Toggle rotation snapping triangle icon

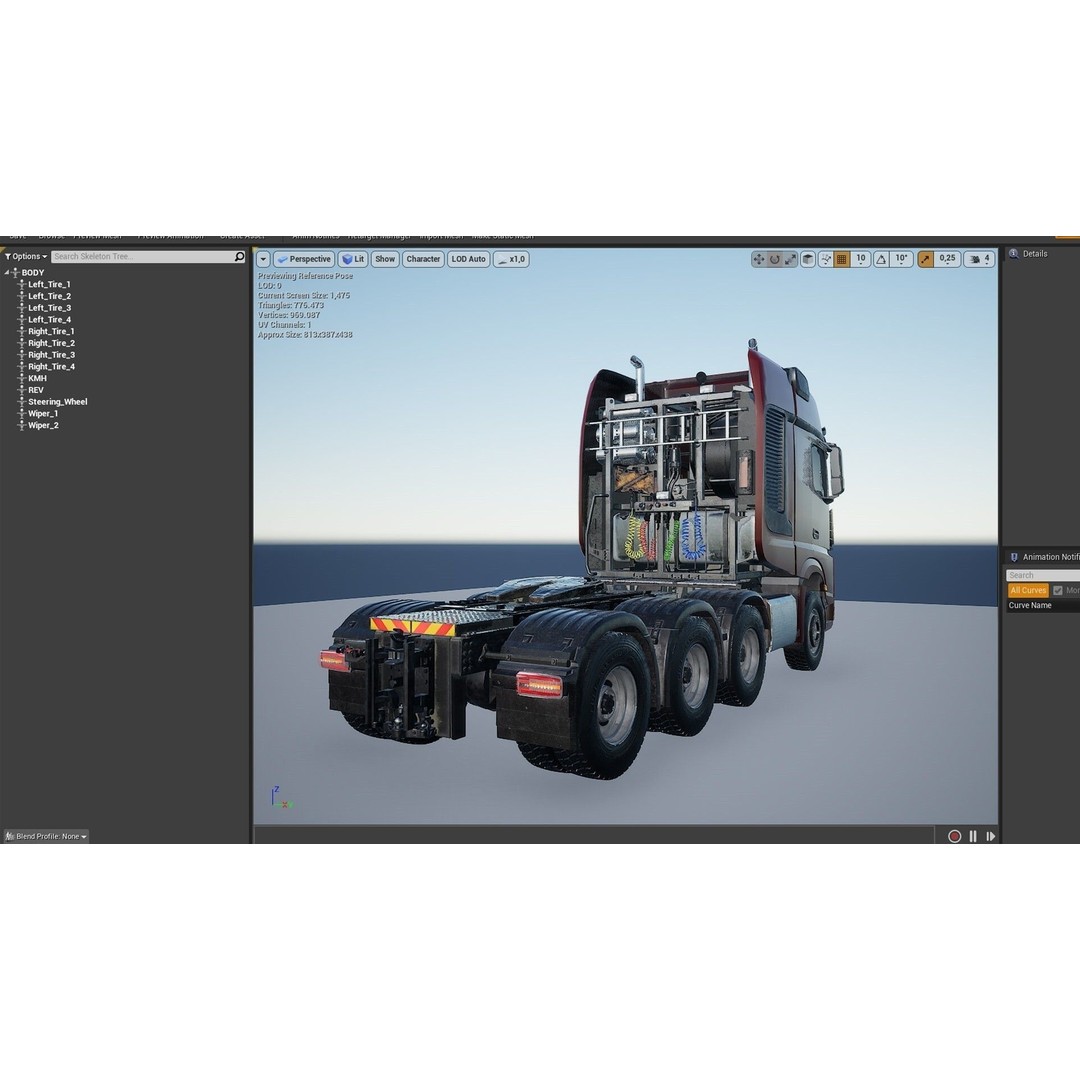tap(881, 259)
